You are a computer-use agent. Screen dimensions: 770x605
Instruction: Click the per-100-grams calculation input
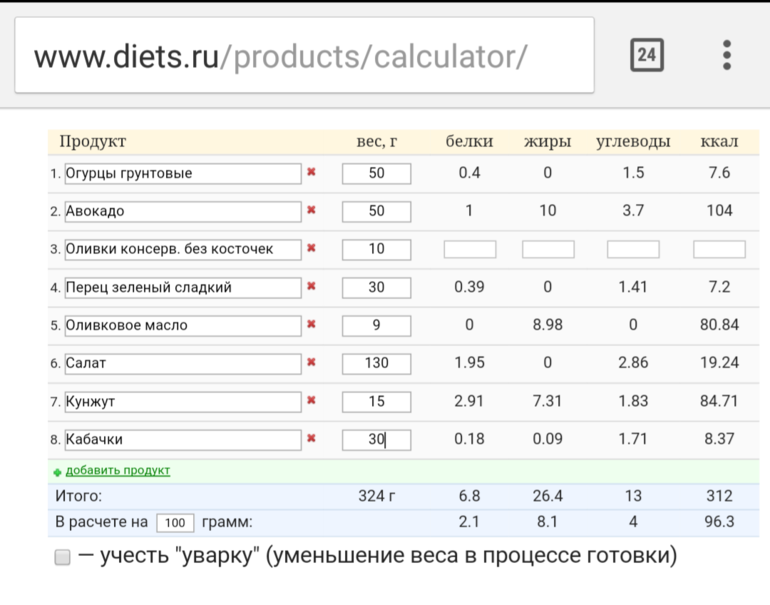click(175, 523)
